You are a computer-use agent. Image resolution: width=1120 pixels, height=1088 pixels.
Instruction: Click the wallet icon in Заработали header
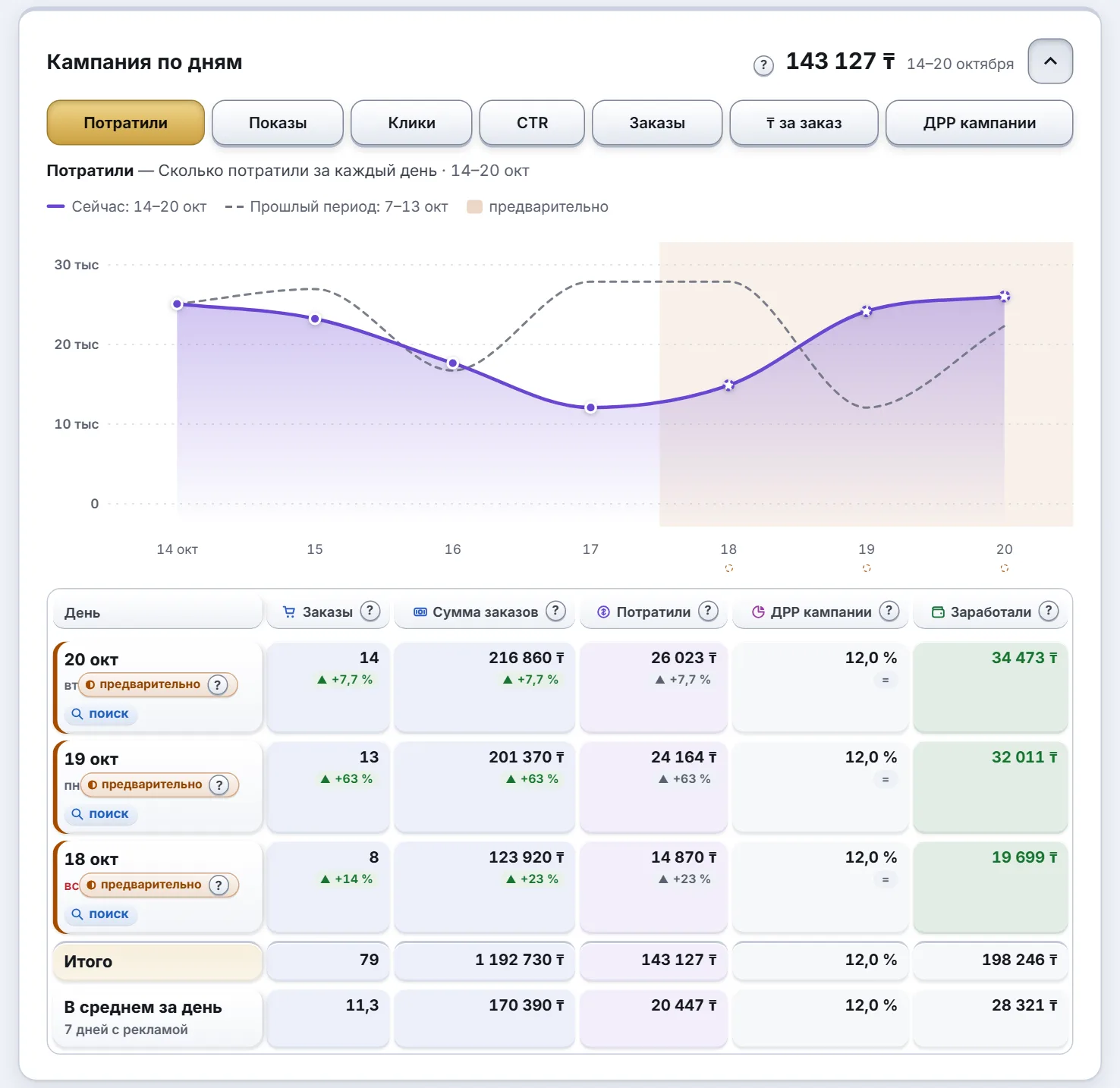pyautogui.click(x=938, y=612)
